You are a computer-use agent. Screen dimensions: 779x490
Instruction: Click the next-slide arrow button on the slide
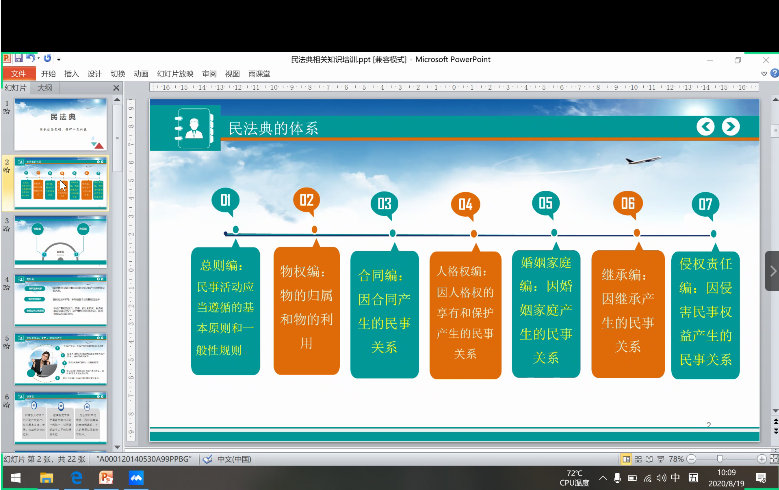click(730, 127)
